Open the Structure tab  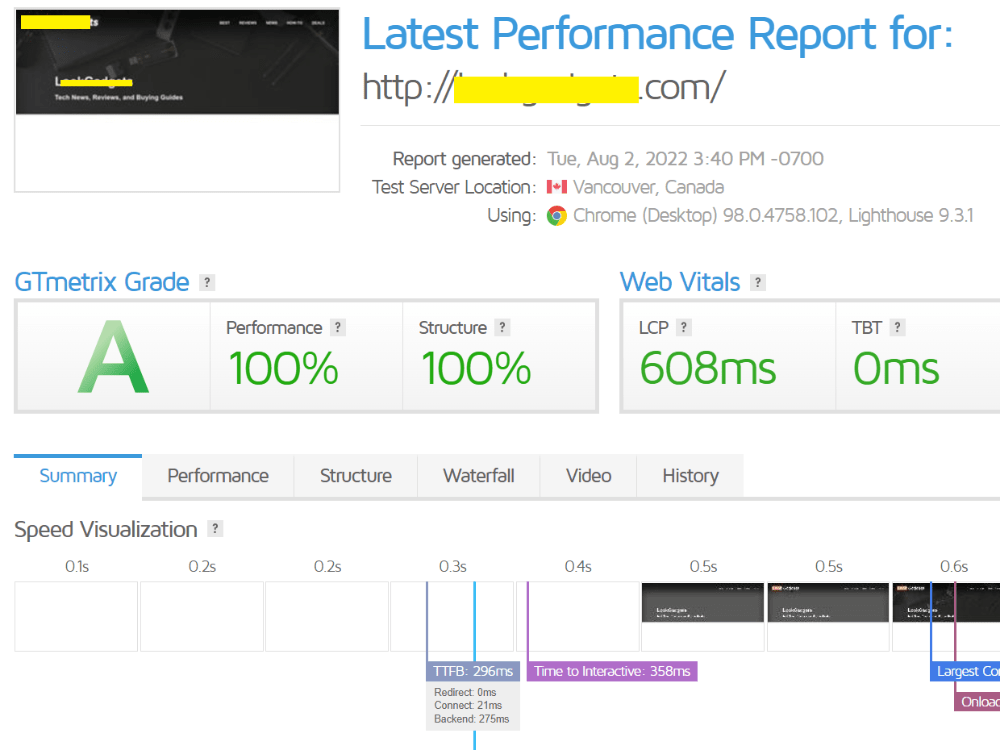356,476
